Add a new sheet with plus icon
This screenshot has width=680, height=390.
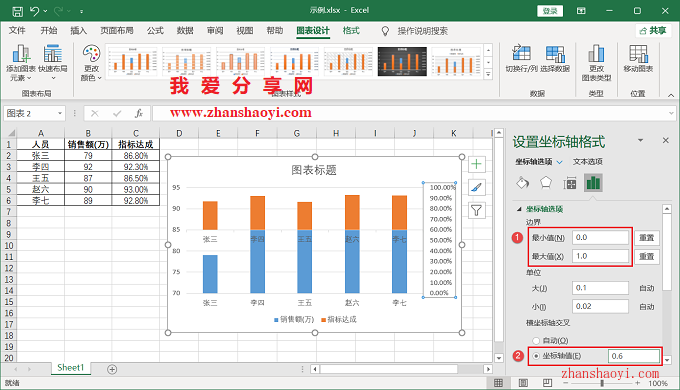tap(112, 369)
